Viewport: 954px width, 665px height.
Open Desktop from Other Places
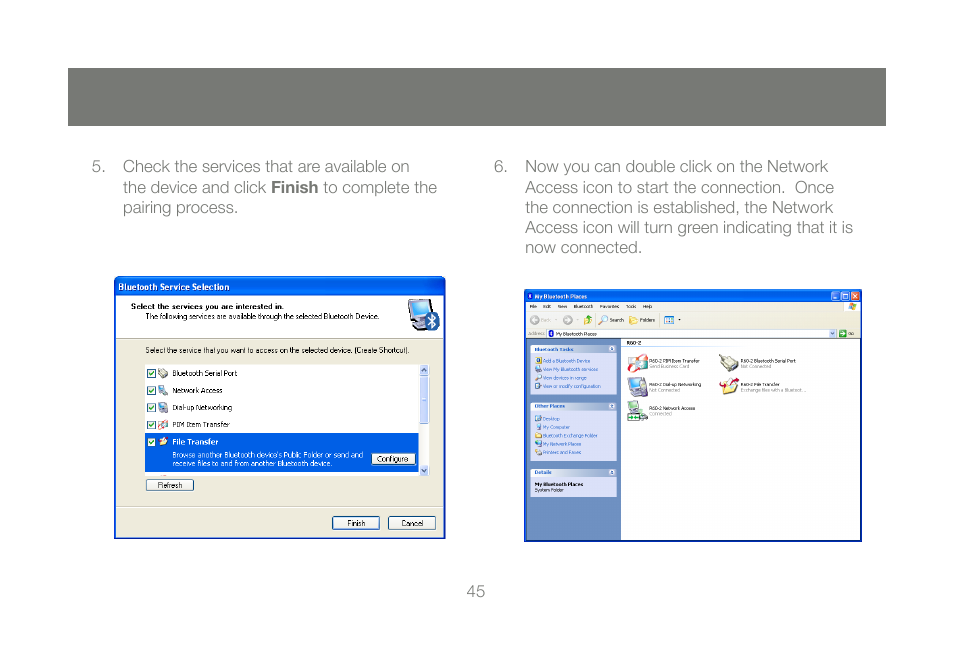[x=551, y=419]
